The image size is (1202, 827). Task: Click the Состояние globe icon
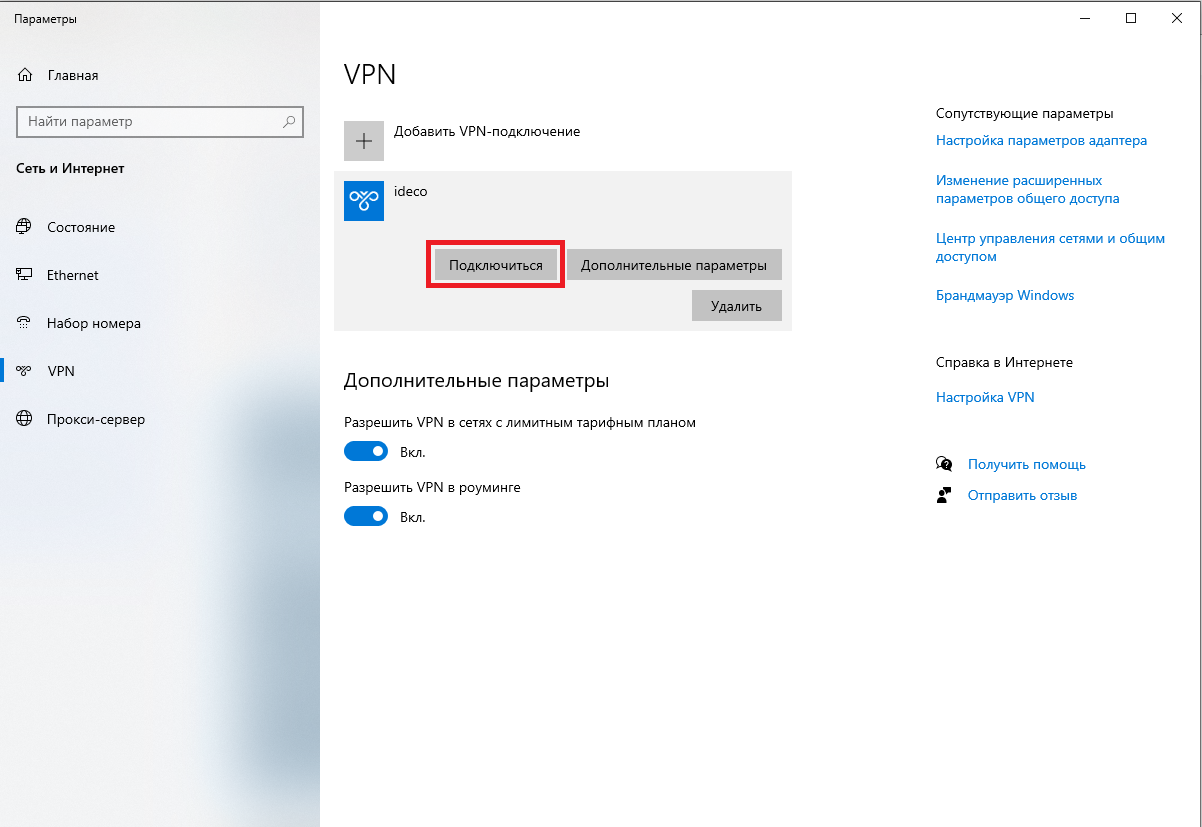coord(25,227)
